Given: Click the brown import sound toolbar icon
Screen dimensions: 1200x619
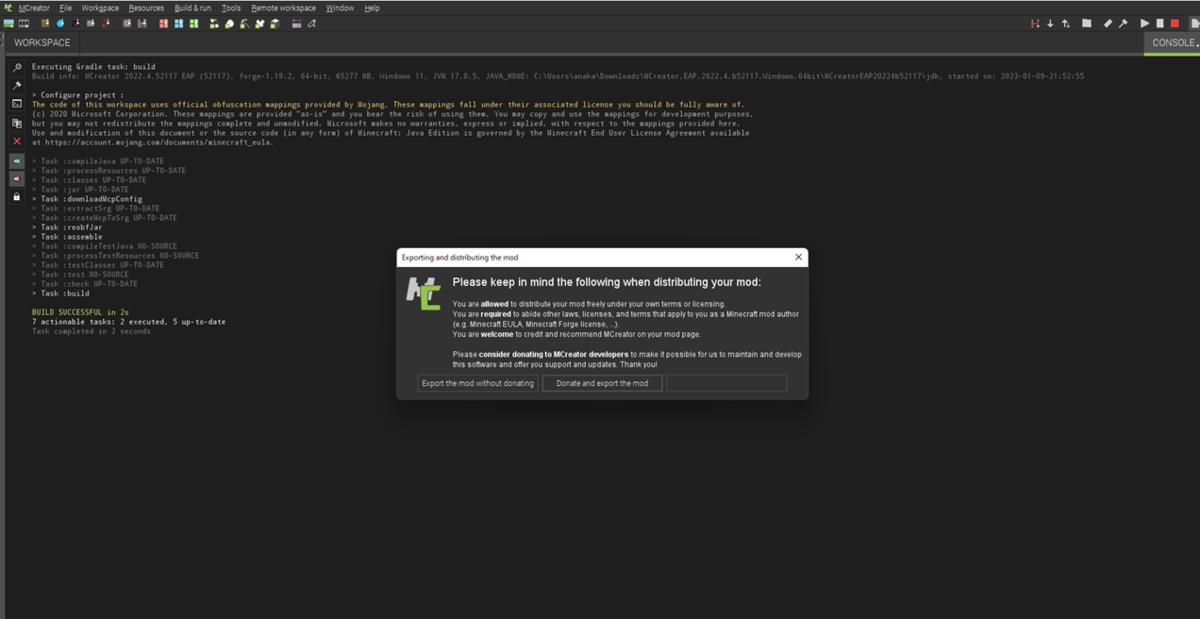Looking at the screenshot, I should pos(128,23).
